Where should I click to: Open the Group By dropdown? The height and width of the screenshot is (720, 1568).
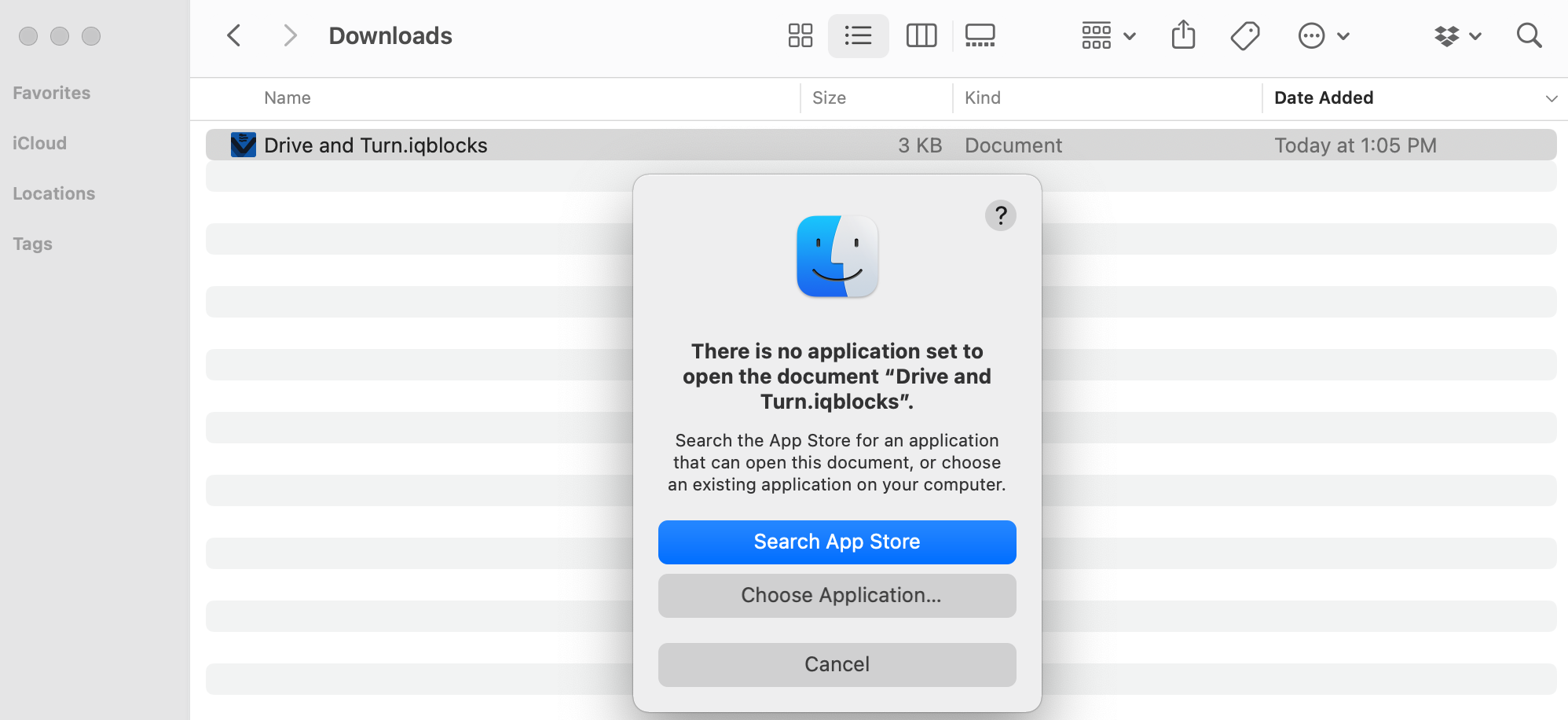[1108, 35]
